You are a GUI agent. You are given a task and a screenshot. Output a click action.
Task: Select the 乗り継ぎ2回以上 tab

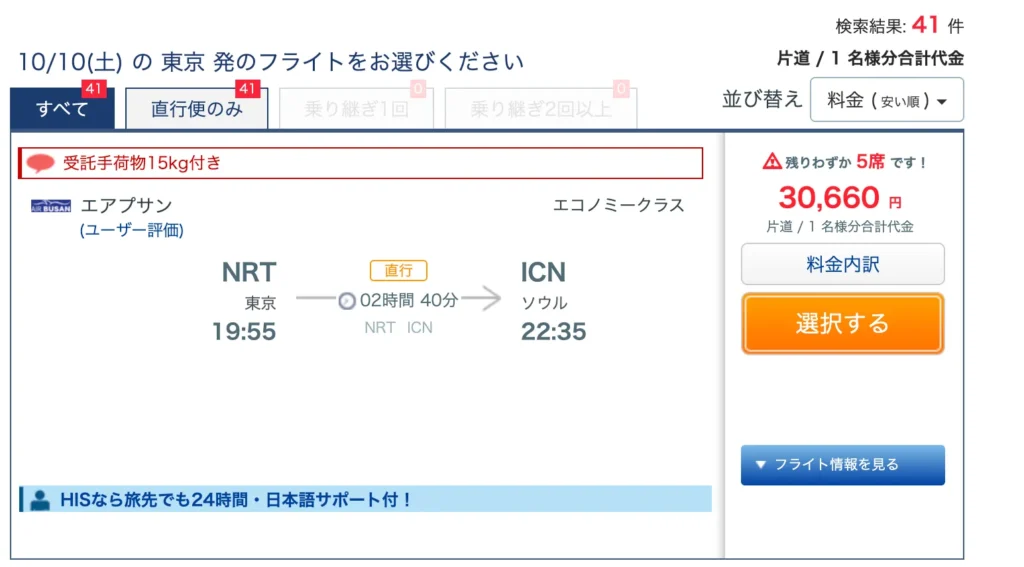(541, 108)
